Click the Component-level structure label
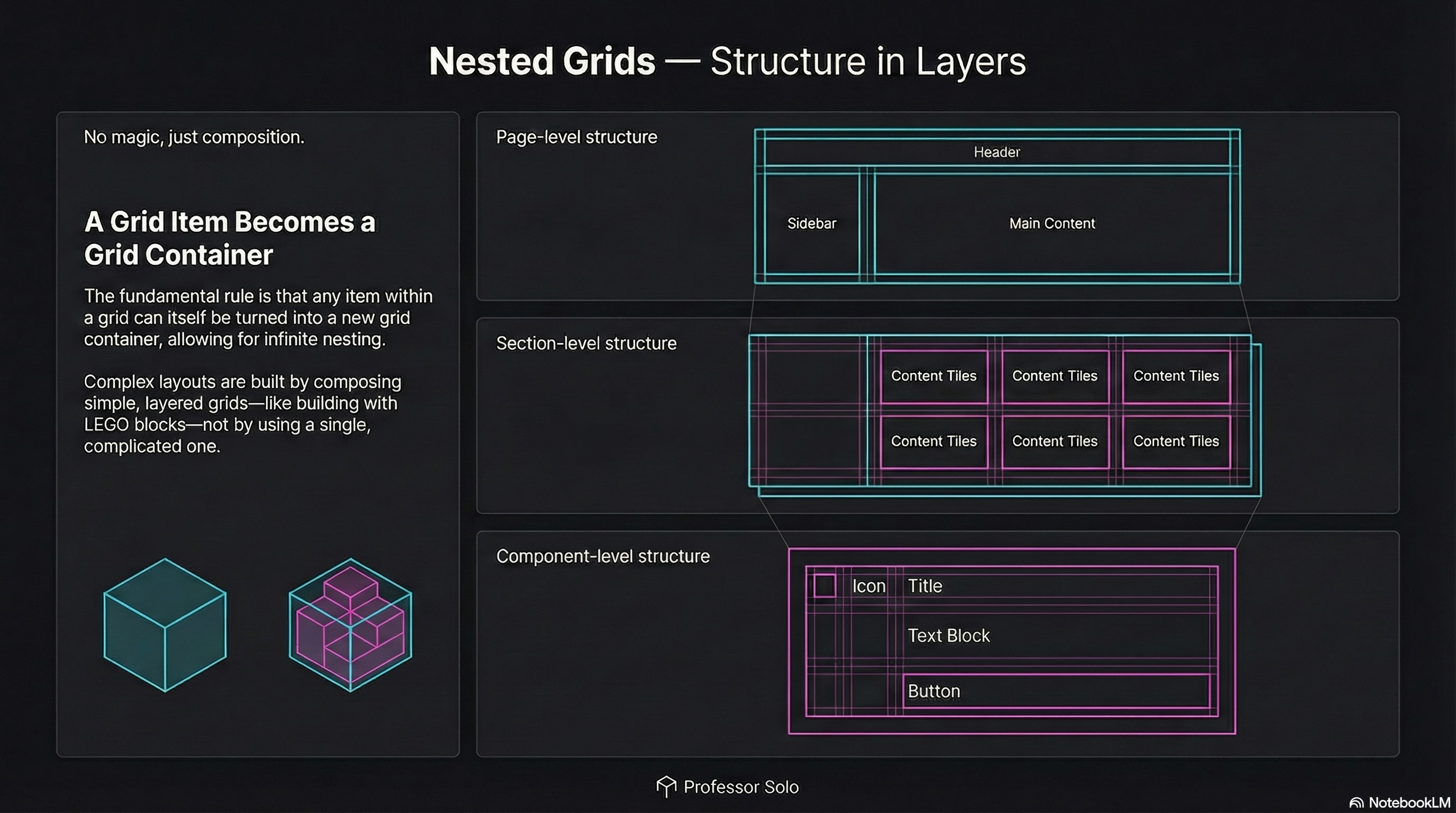 tap(603, 556)
